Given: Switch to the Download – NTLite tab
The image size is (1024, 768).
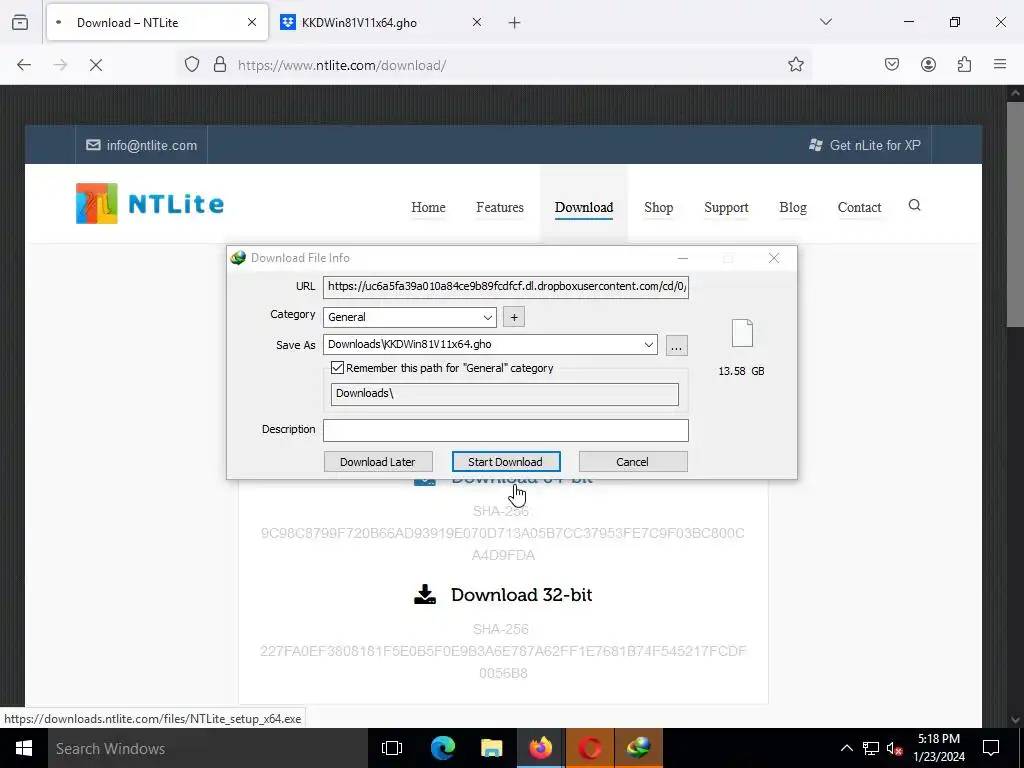Looking at the screenshot, I should tap(157, 23).
